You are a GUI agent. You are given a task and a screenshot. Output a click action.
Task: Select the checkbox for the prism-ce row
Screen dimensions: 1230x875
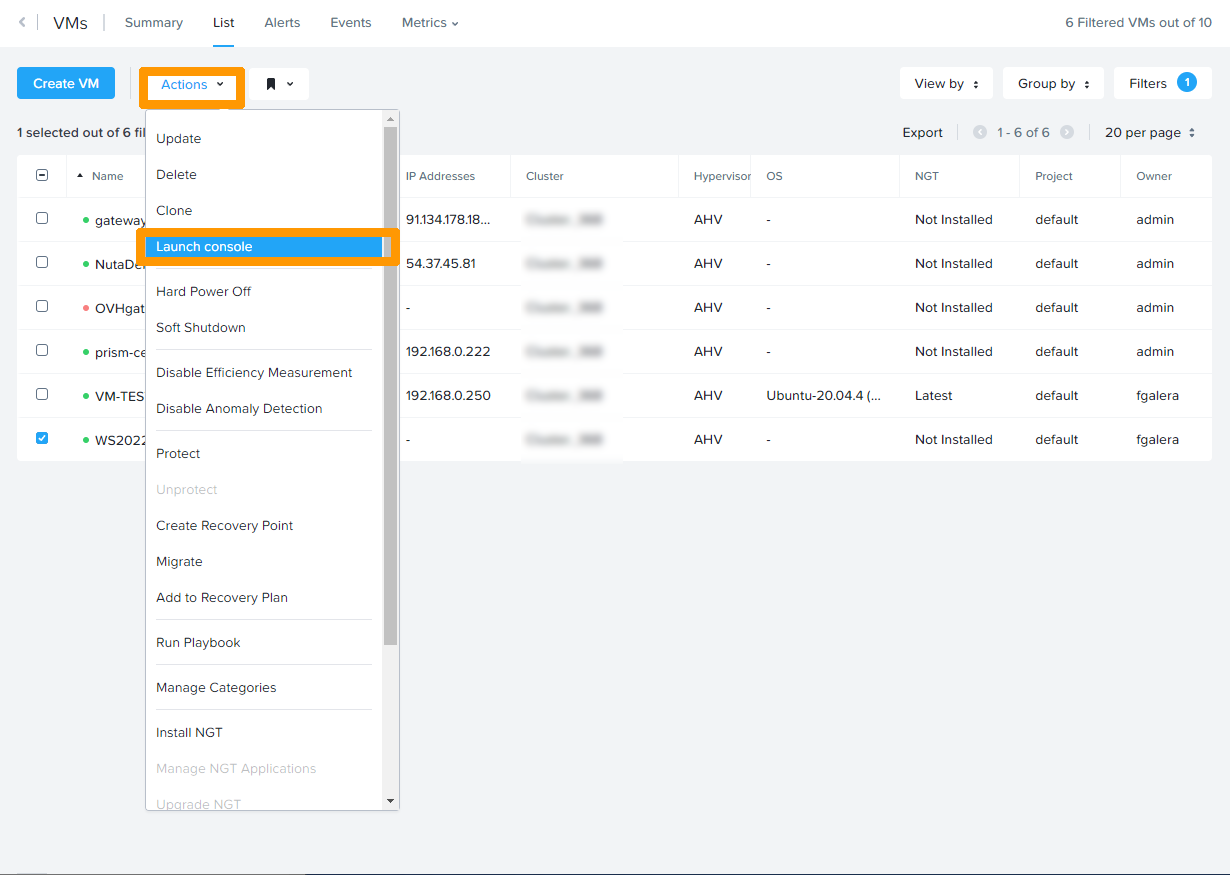[x=42, y=350]
